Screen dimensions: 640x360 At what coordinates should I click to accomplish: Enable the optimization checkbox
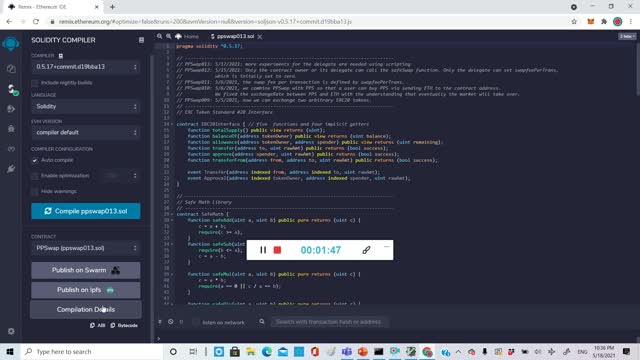coord(35,176)
